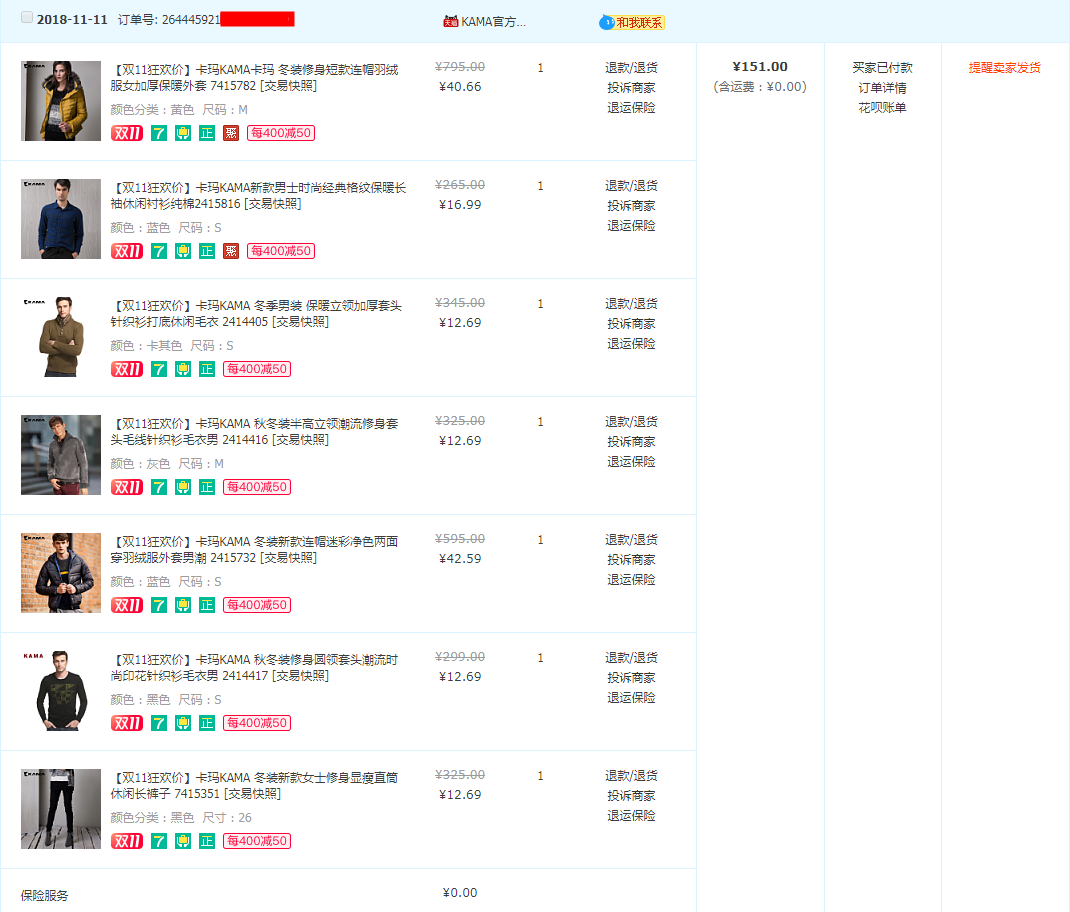Open the black printed sweater thumbnail for 2414417
Screen dimensions: 1070x912
(x=61, y=692)
